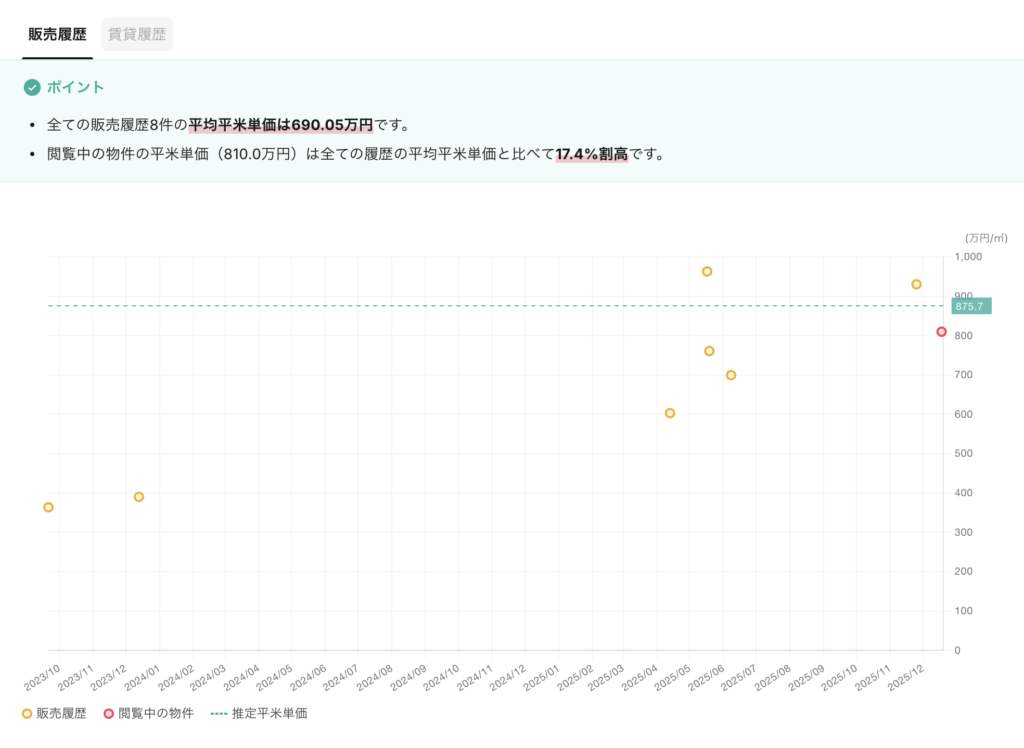Click the yellow data point near 760万円
The width and height of the screenshot is (1024, 748).
[709, 351]
